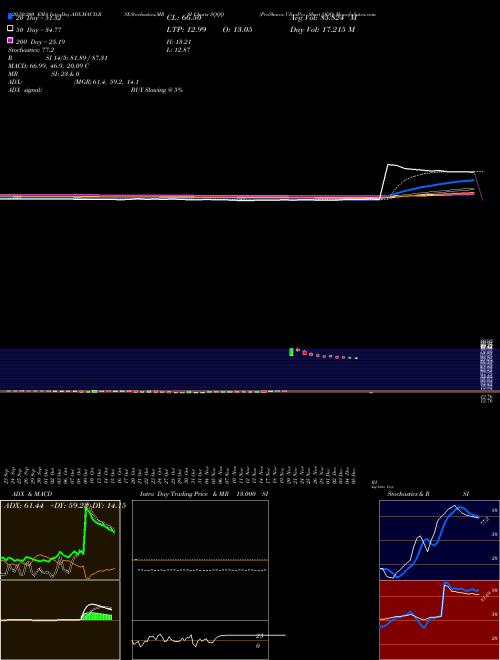Click the blue 20 Day legend swatch

[11, 16]
